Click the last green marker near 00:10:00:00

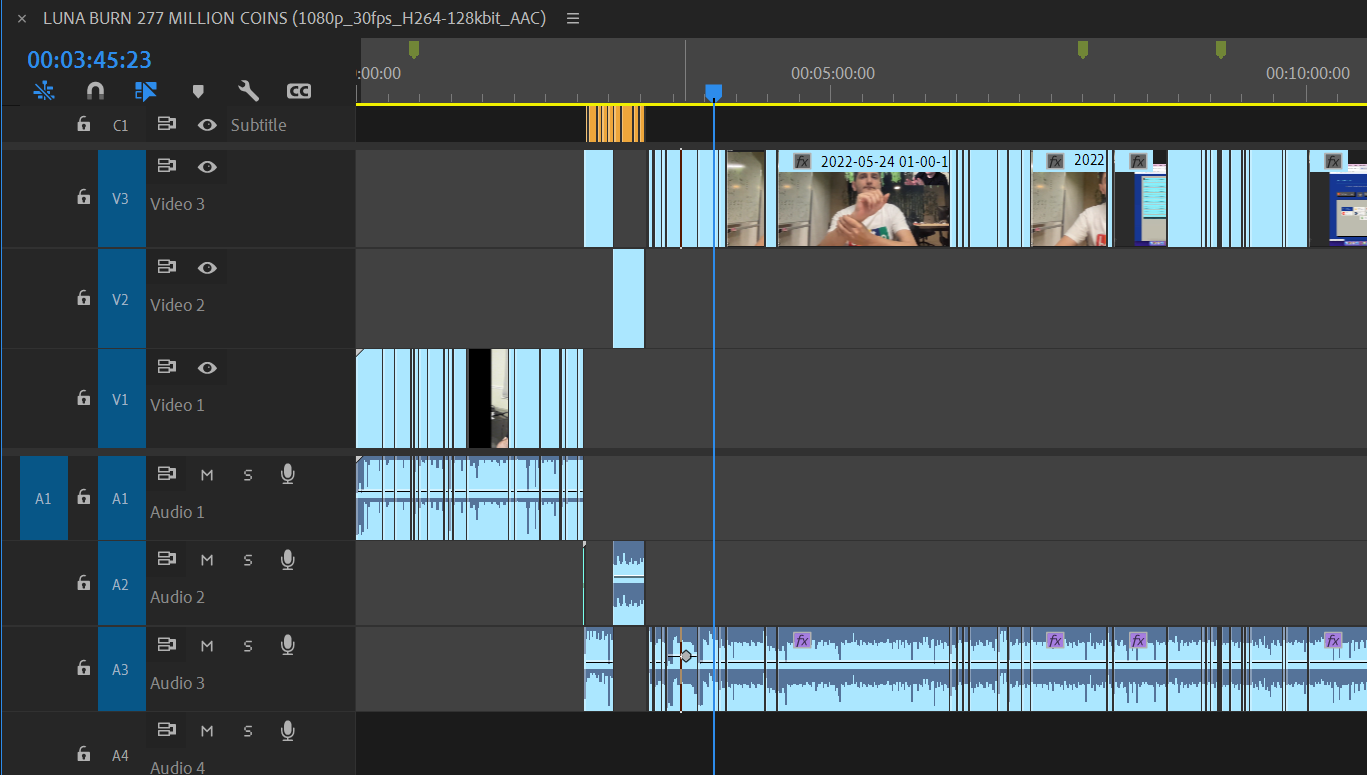click(x=1220, y=49)
